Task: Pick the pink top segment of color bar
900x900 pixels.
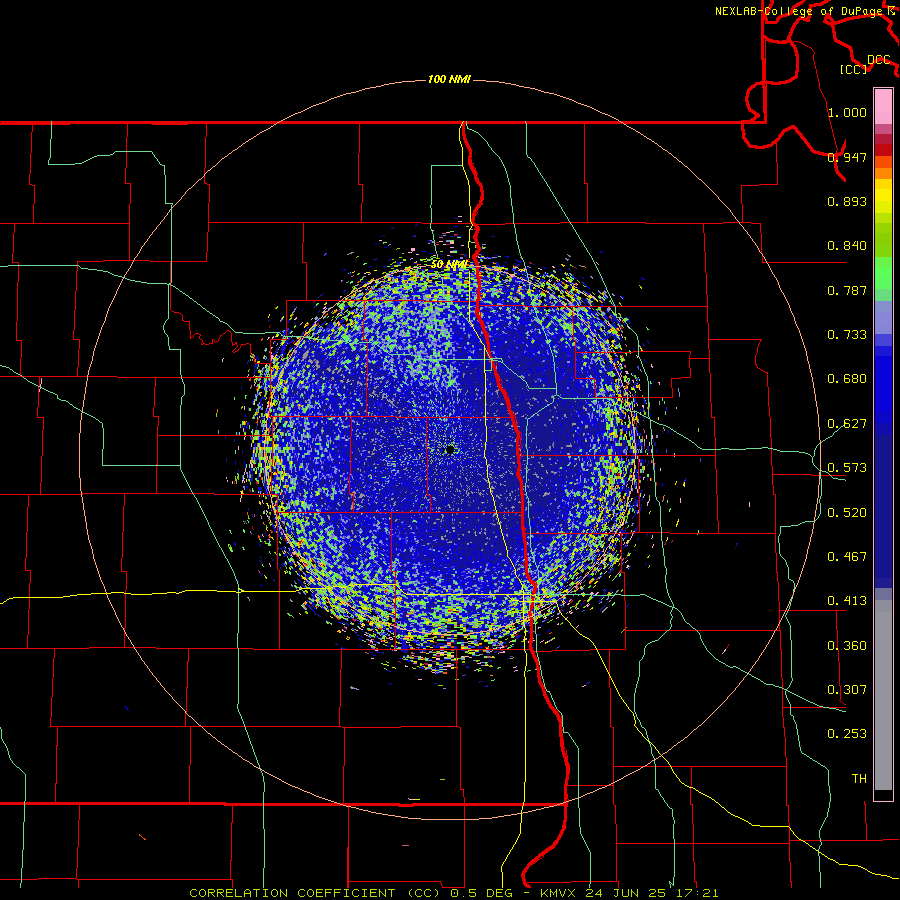Action: [x=883, y=107]
